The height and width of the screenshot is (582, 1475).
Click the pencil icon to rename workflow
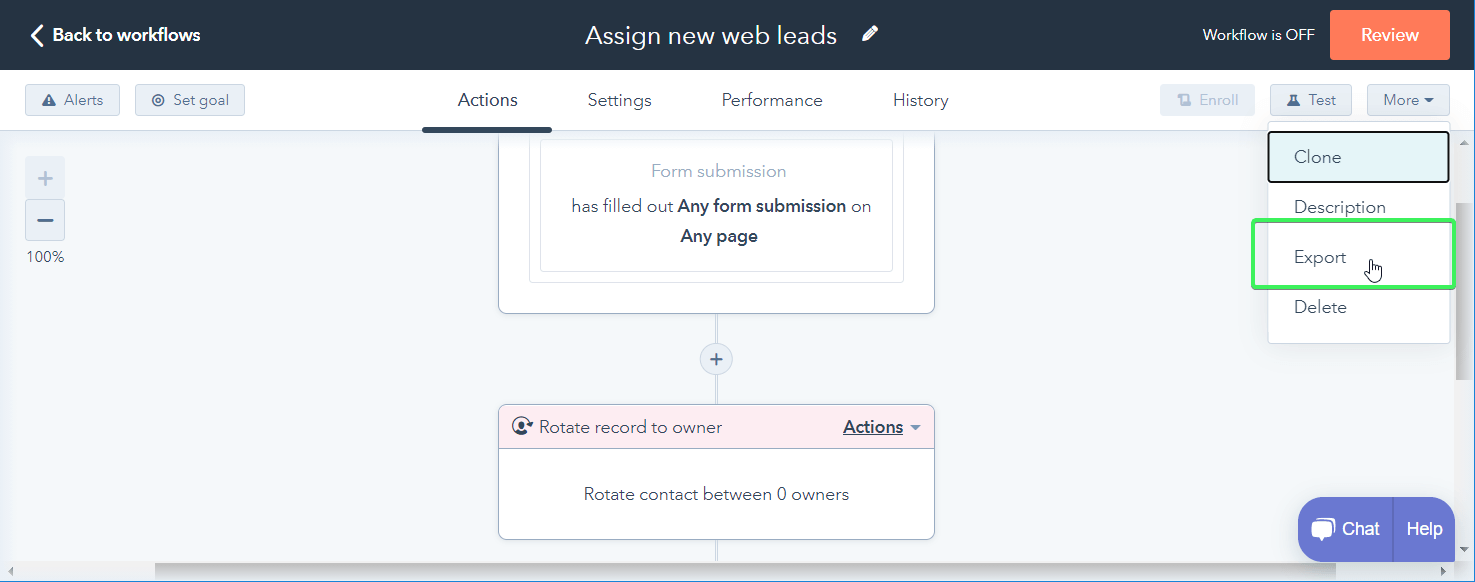point(869,33)
